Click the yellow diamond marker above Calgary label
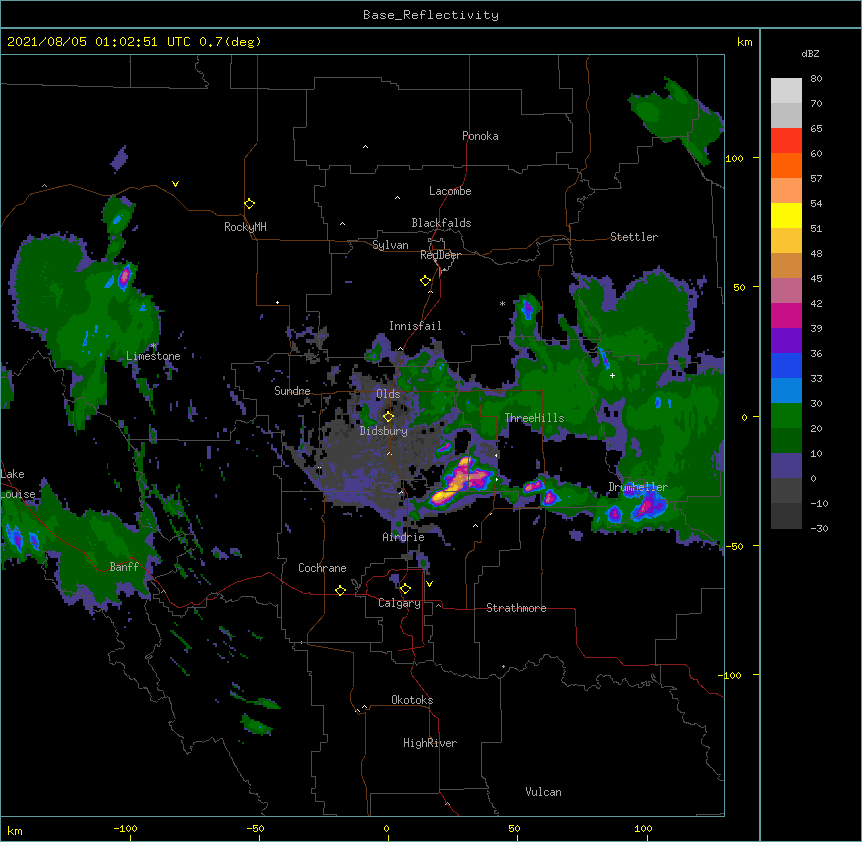This screenshot has width=862, height=842. tap(405, 589)
